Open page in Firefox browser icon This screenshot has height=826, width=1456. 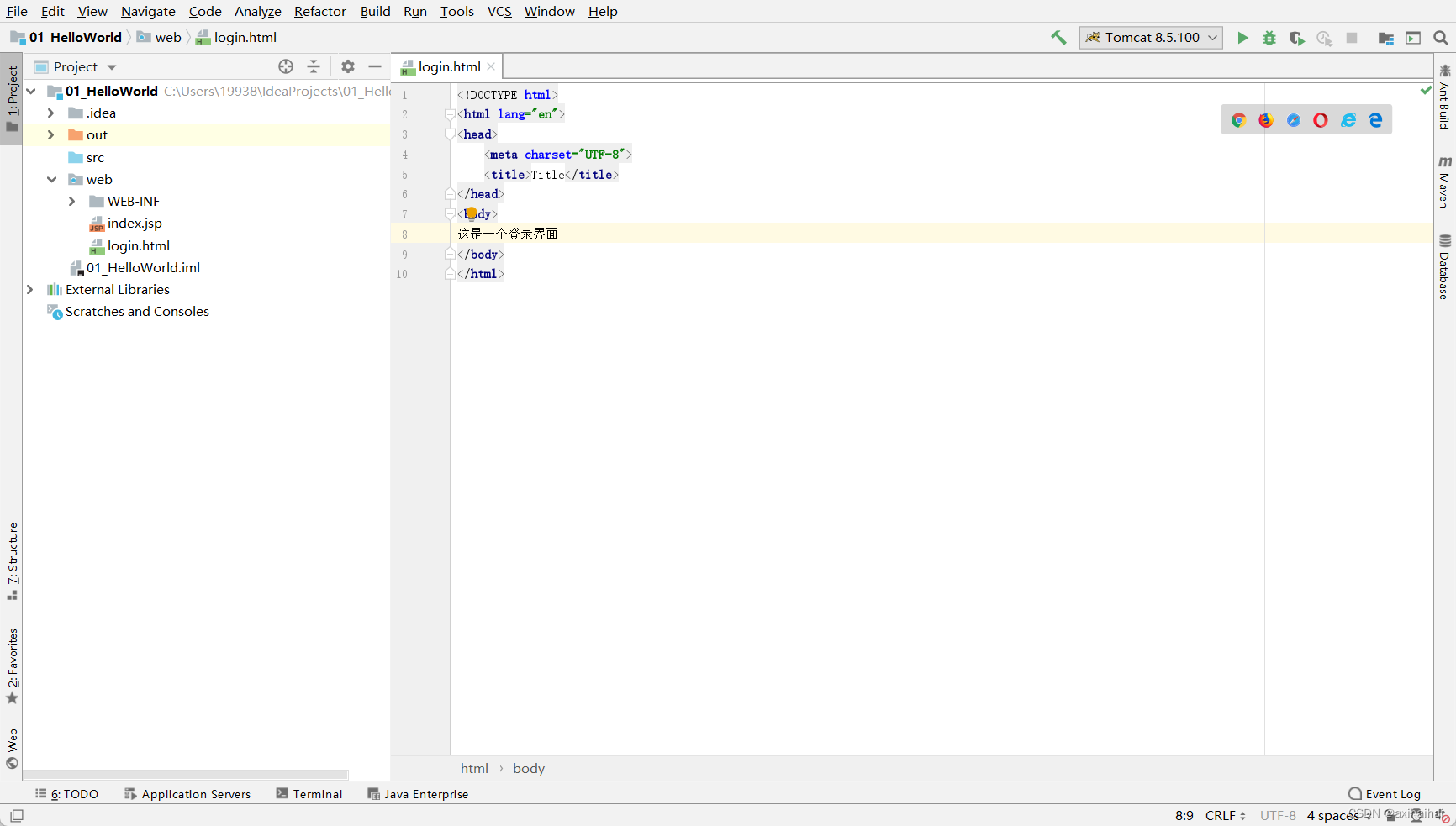point(1266,120)
